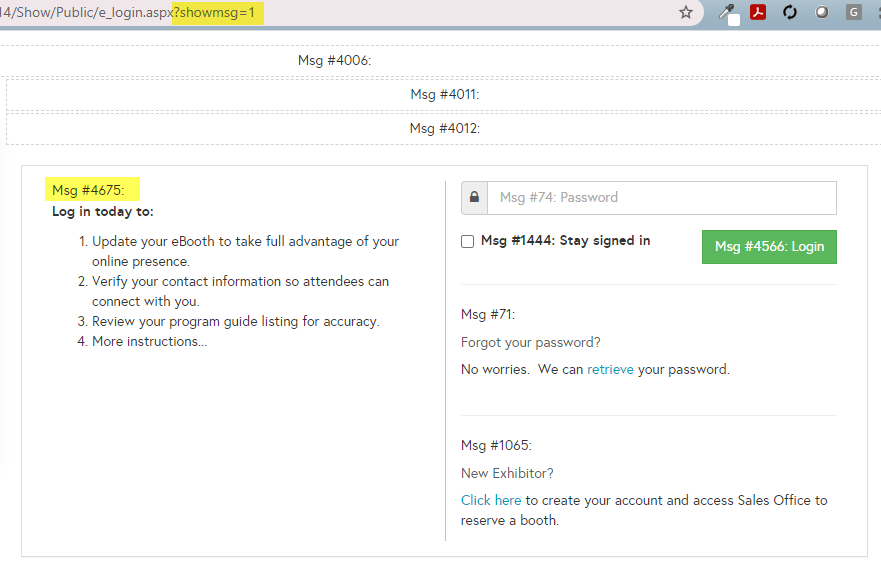The image size is (881, 569).
Task: Click the Adobe Acrobat PDF extension icon
Action: click(x=758, y=13)
